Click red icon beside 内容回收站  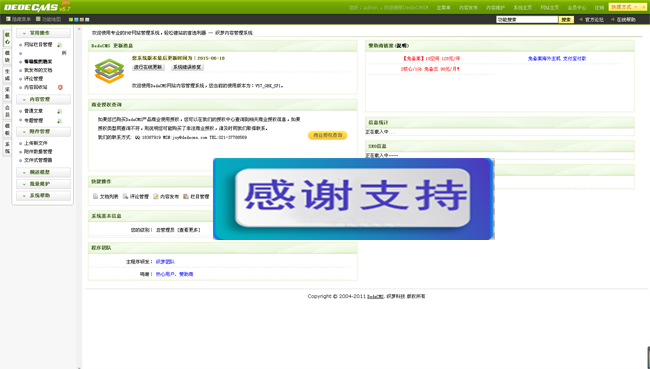pyautogui.click(x=60, y=87)
